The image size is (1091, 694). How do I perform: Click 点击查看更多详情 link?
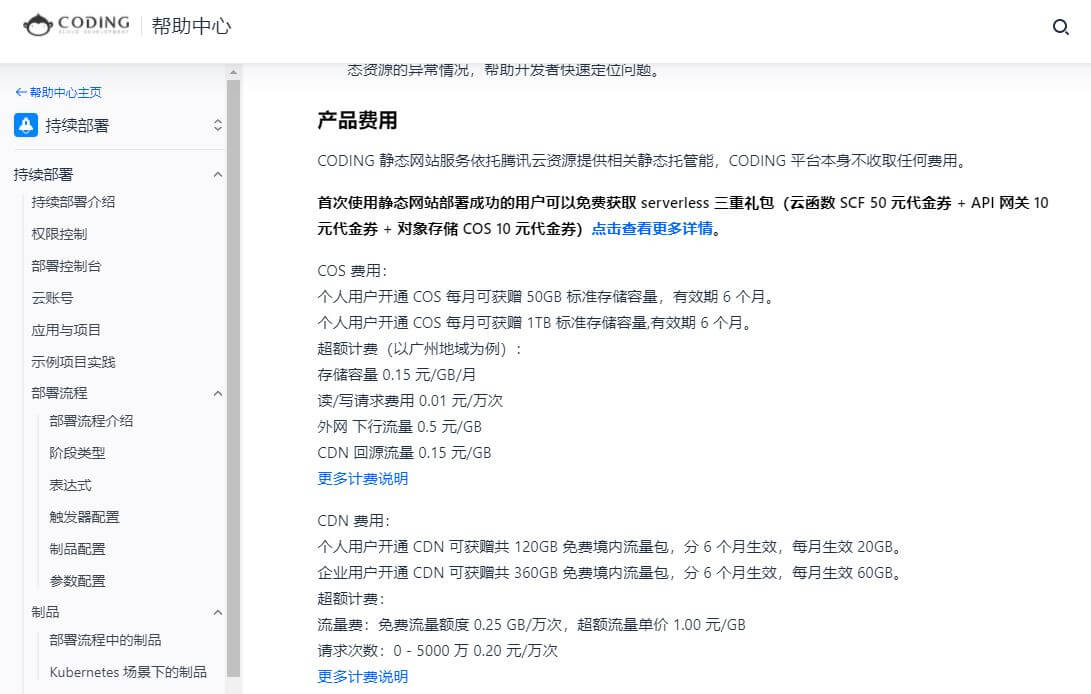[x=652, y=228]
